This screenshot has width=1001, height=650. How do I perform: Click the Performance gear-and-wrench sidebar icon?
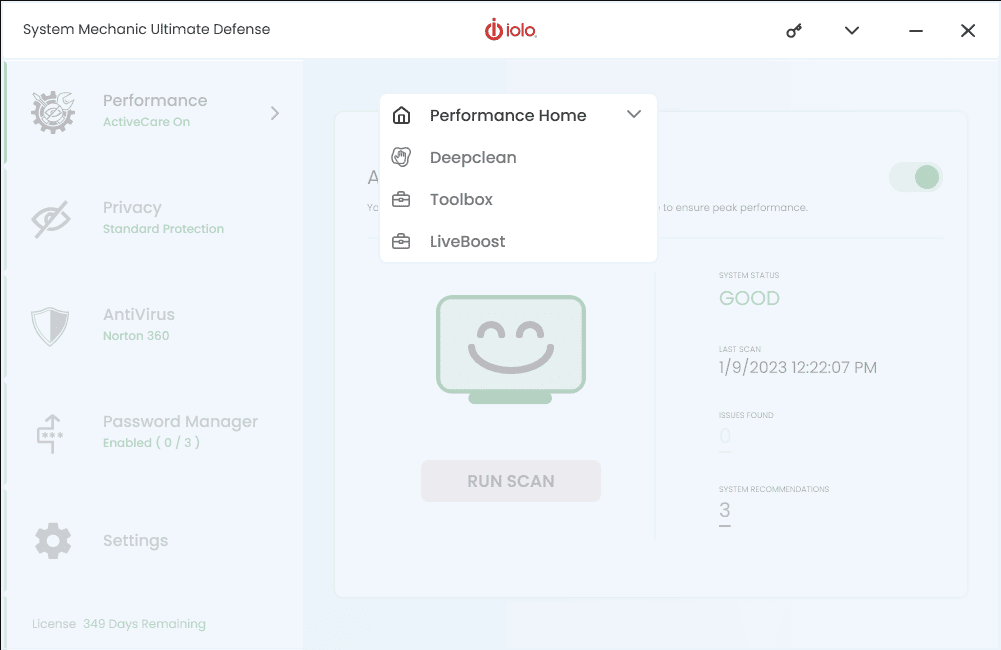click(53, 112)
